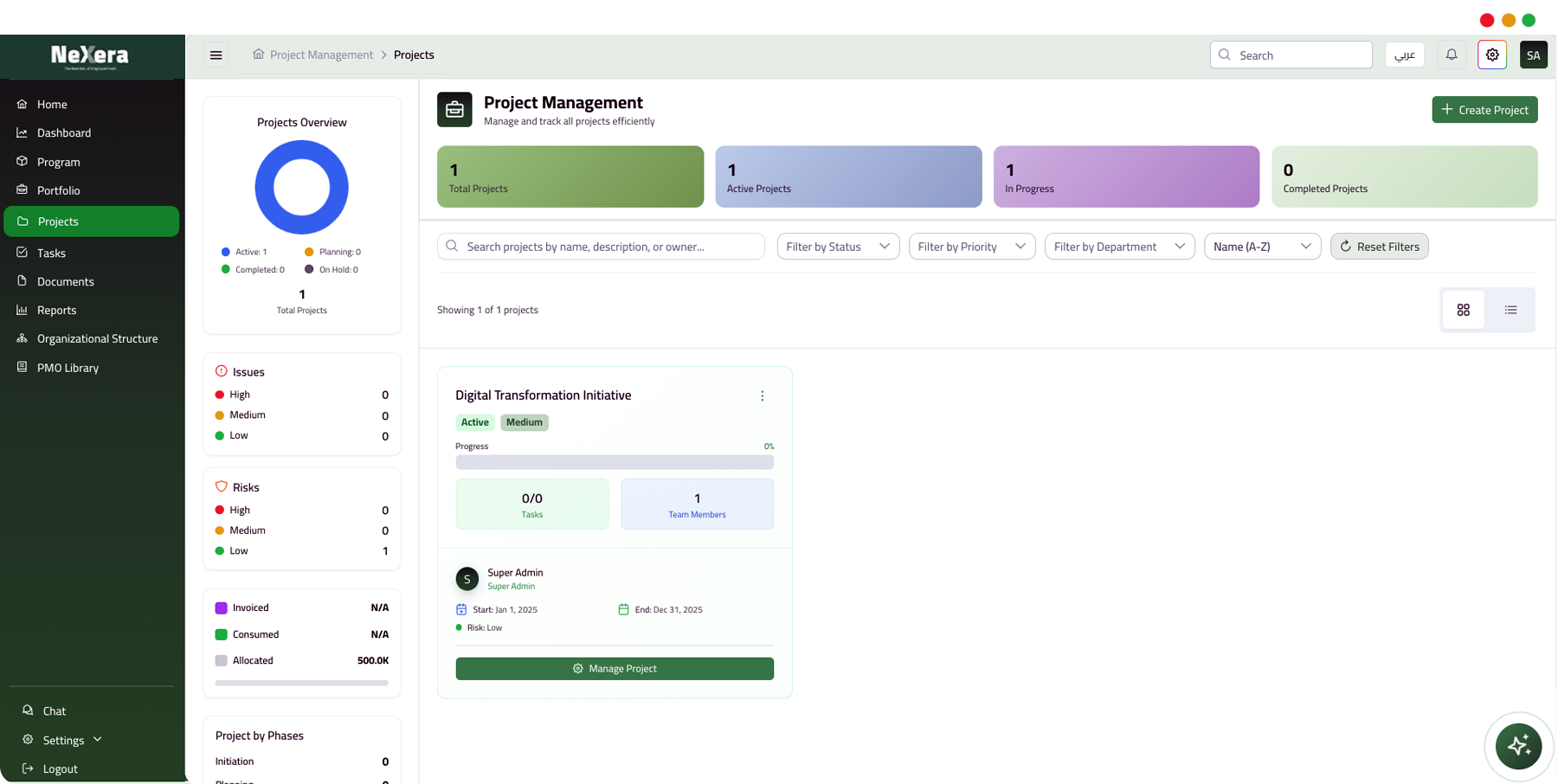The height and width of the screenshot is (784, 1558).
Task: Switch to grid view
Action: coord(1463,310)
